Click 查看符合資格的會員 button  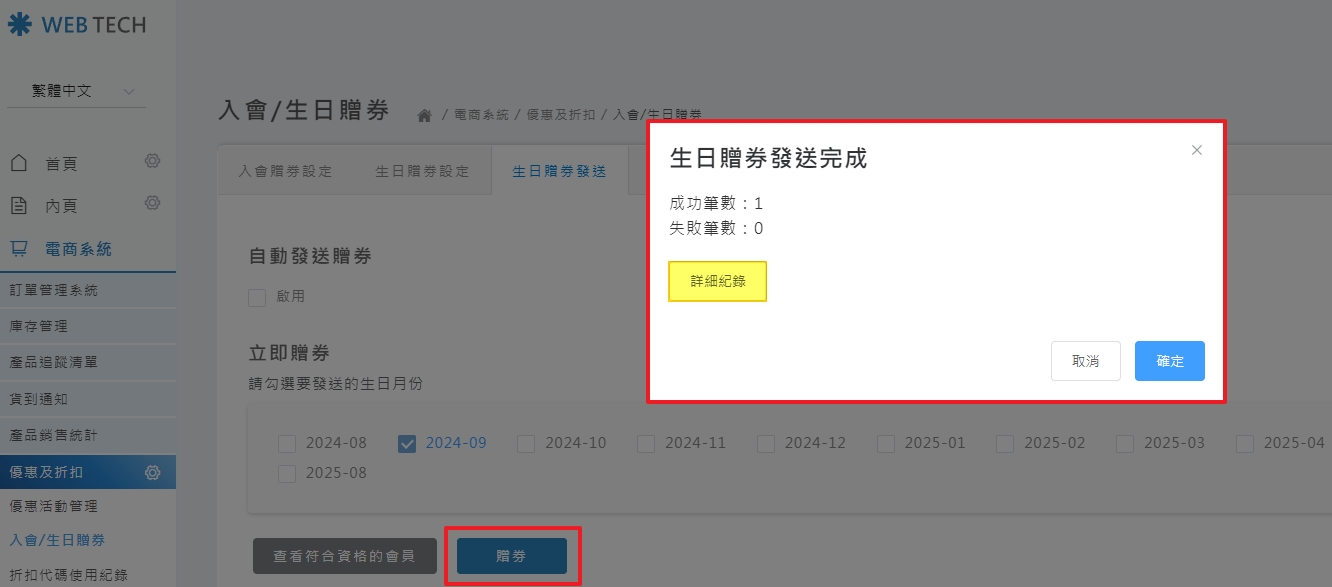344,556
